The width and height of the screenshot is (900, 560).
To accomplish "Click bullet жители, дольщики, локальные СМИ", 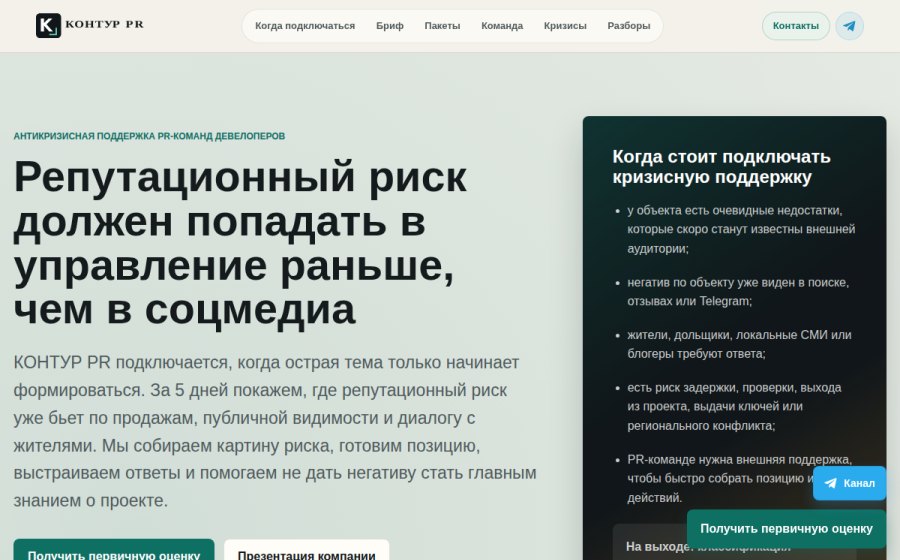I will click(x=739, y=344).
